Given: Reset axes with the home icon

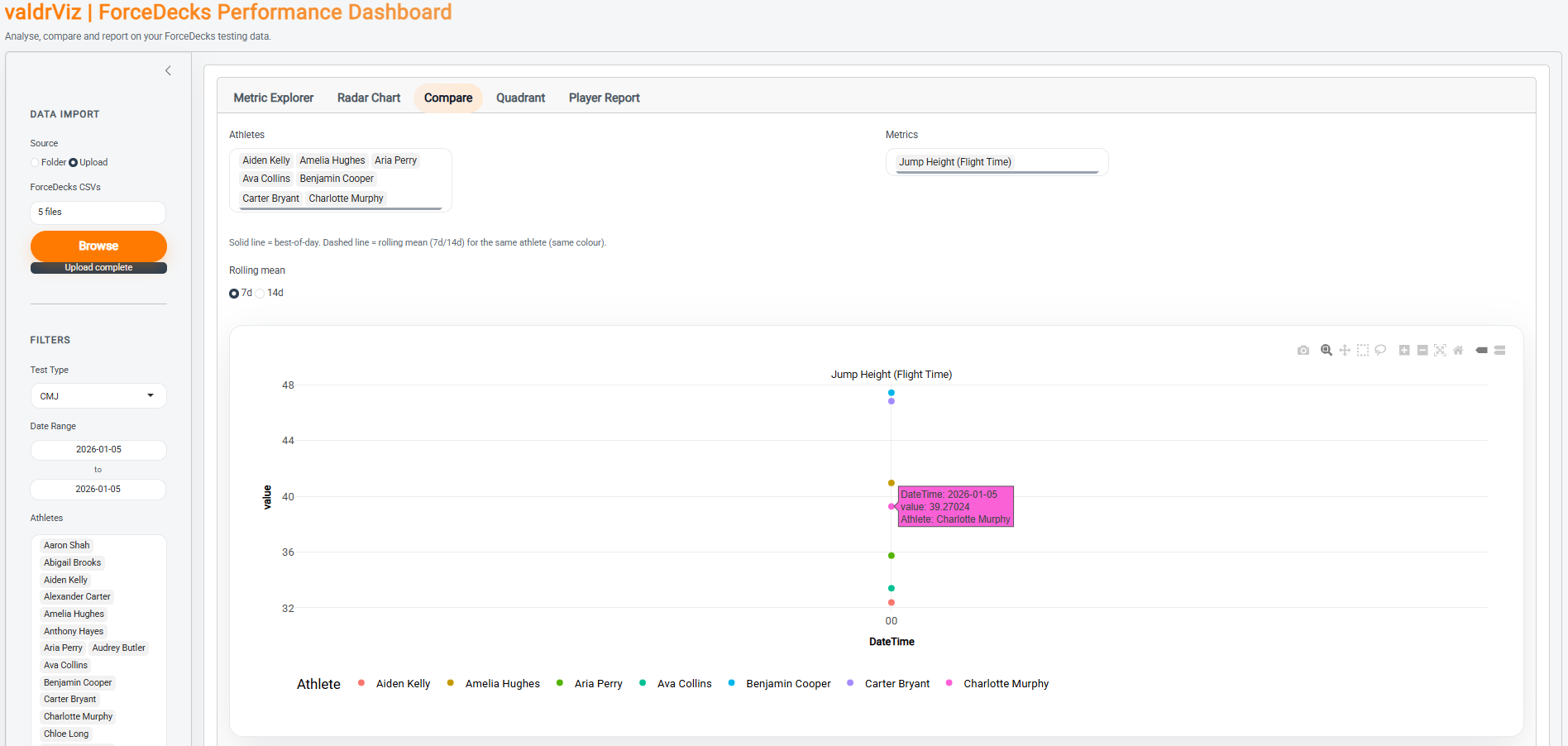Looking at the screenshot, I should 1458,351.
